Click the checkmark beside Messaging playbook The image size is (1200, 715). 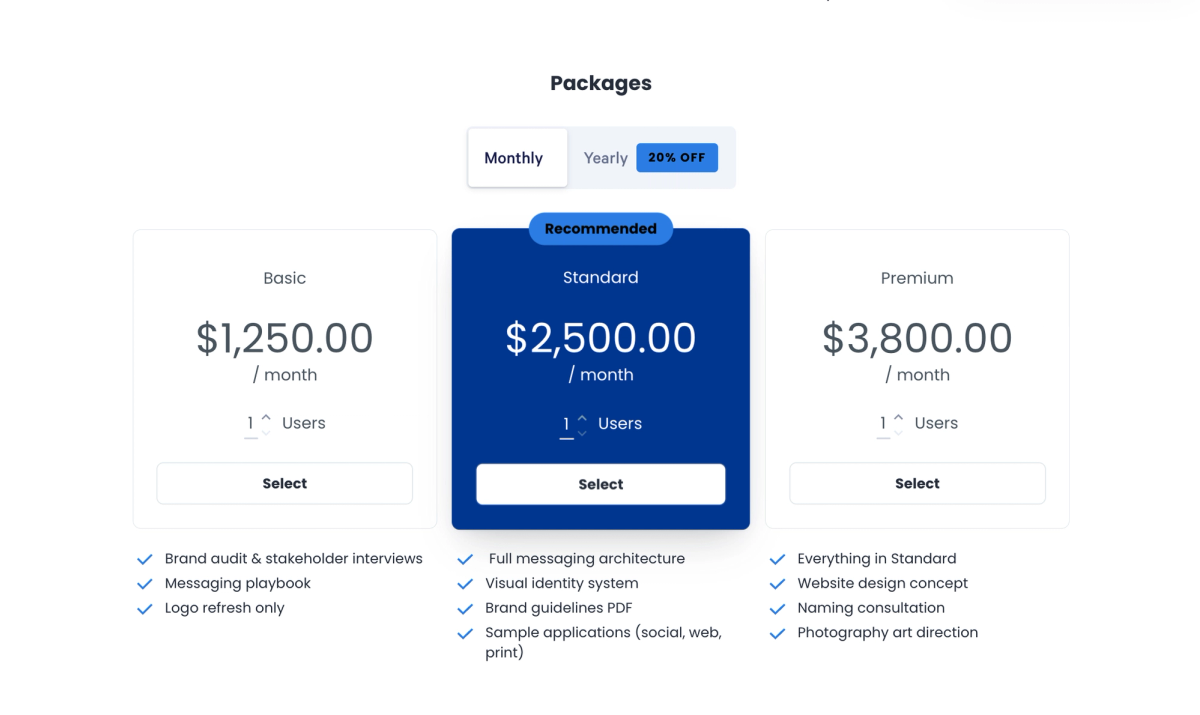click(x=144, y=583)
